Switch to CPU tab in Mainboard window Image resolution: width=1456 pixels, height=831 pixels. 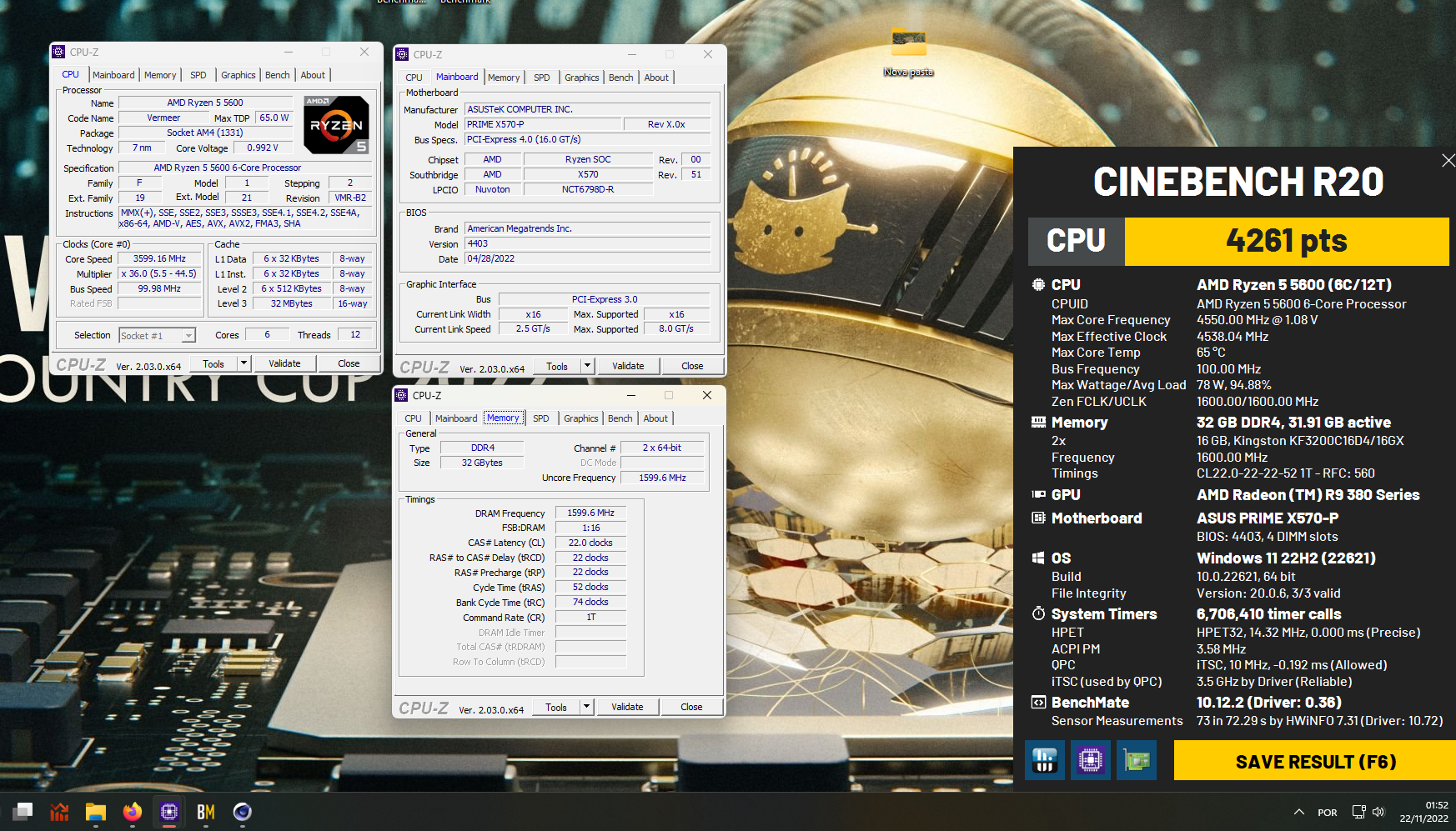(414, 78)
